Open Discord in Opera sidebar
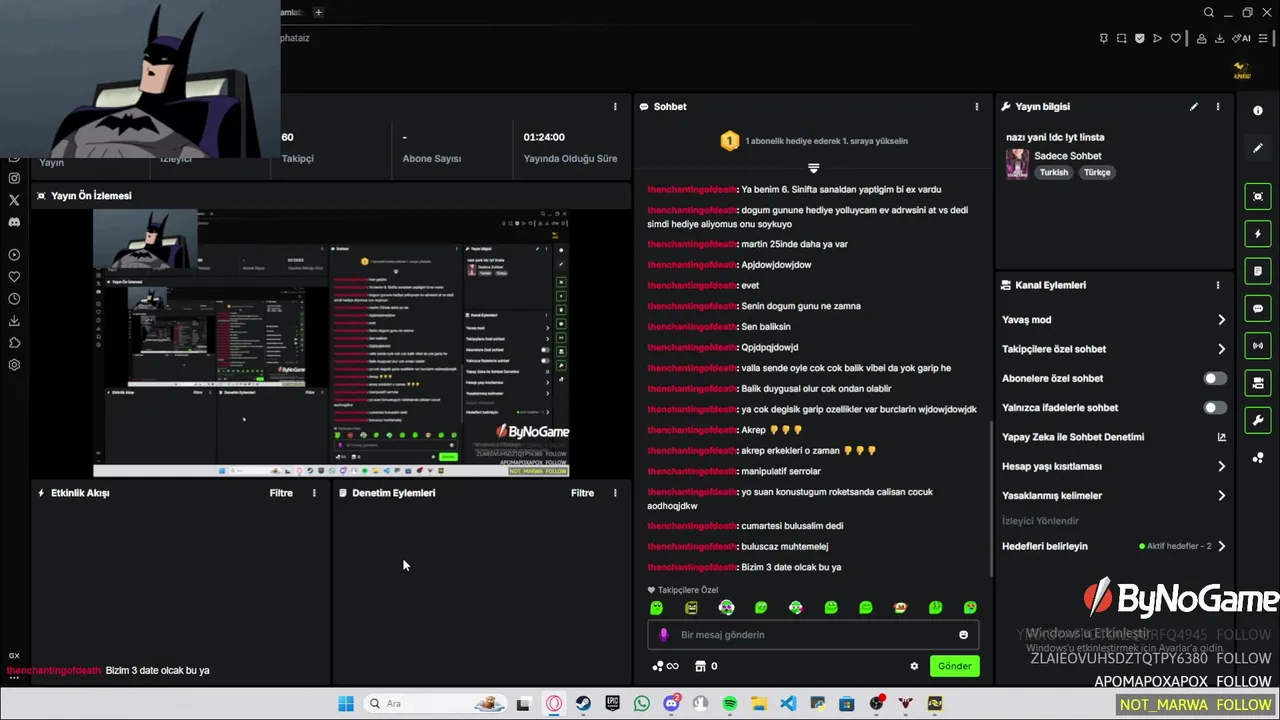This screenshot has width=1280, height=720. 14,222
